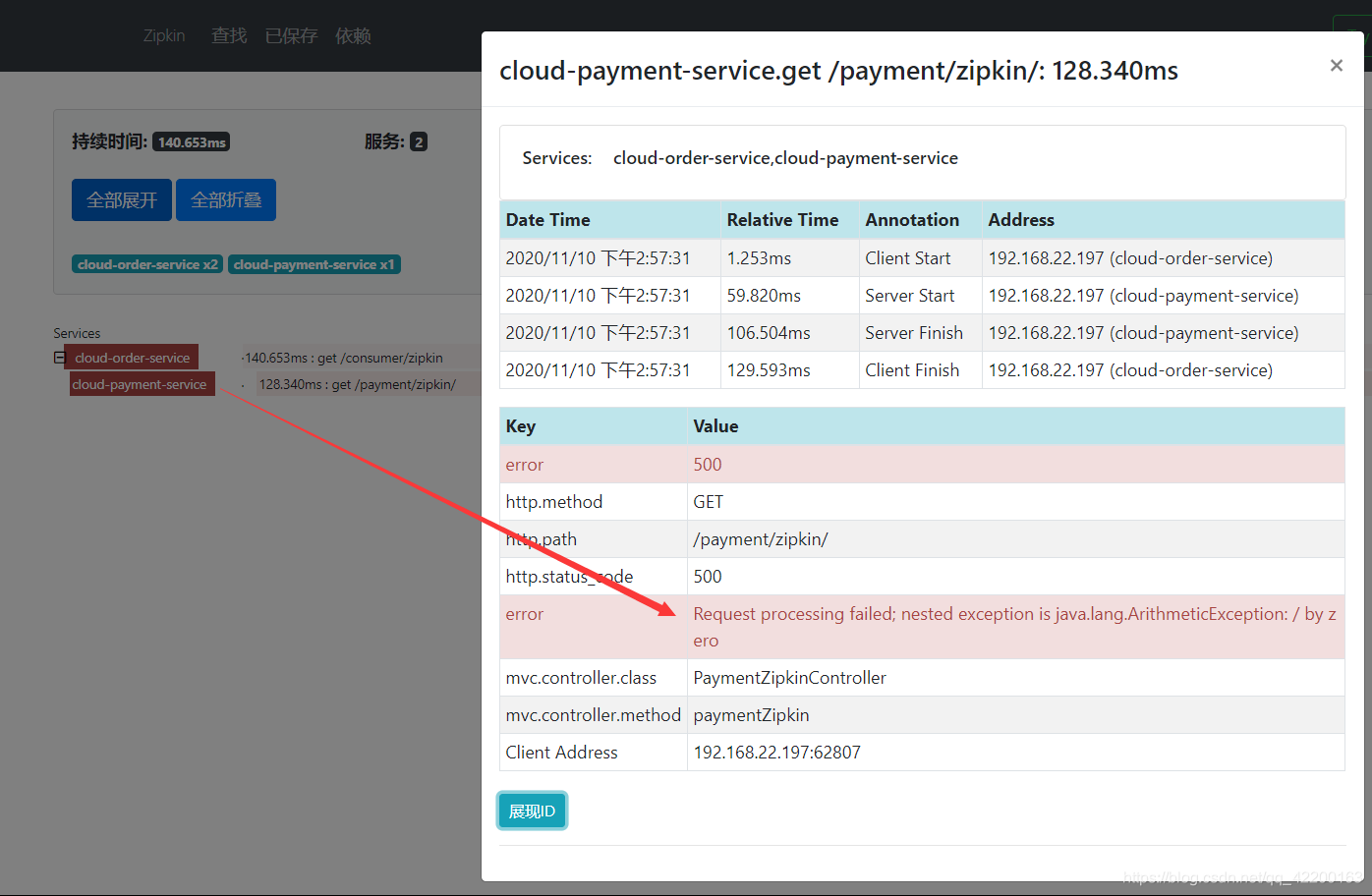Click the http.method key
This screenshot has width=1372, height=896.
(554, 502)
